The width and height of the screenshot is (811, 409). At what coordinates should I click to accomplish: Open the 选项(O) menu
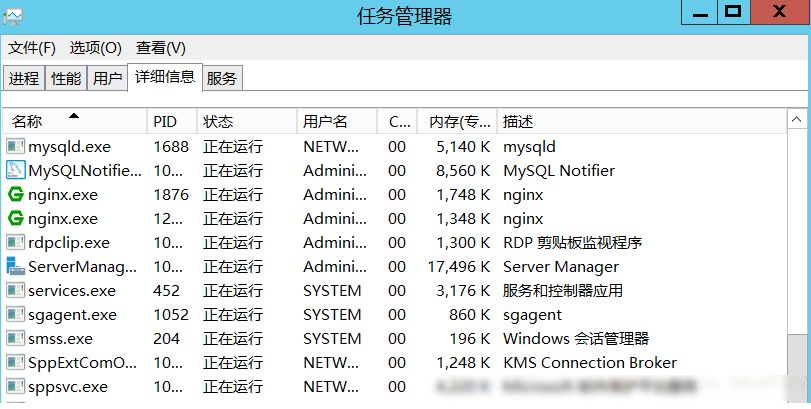96,48
